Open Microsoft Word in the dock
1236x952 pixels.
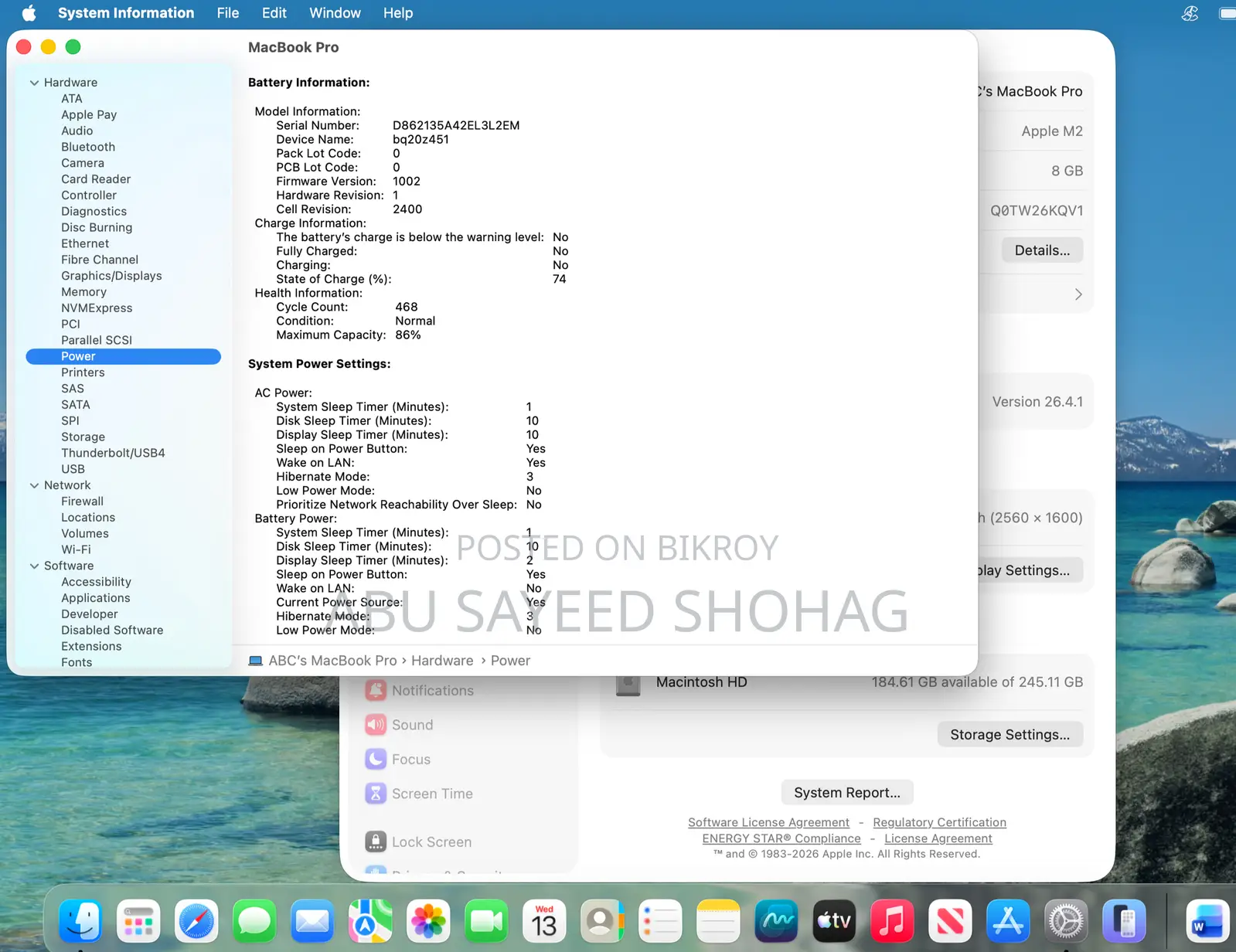click(x=1207, y=921)
